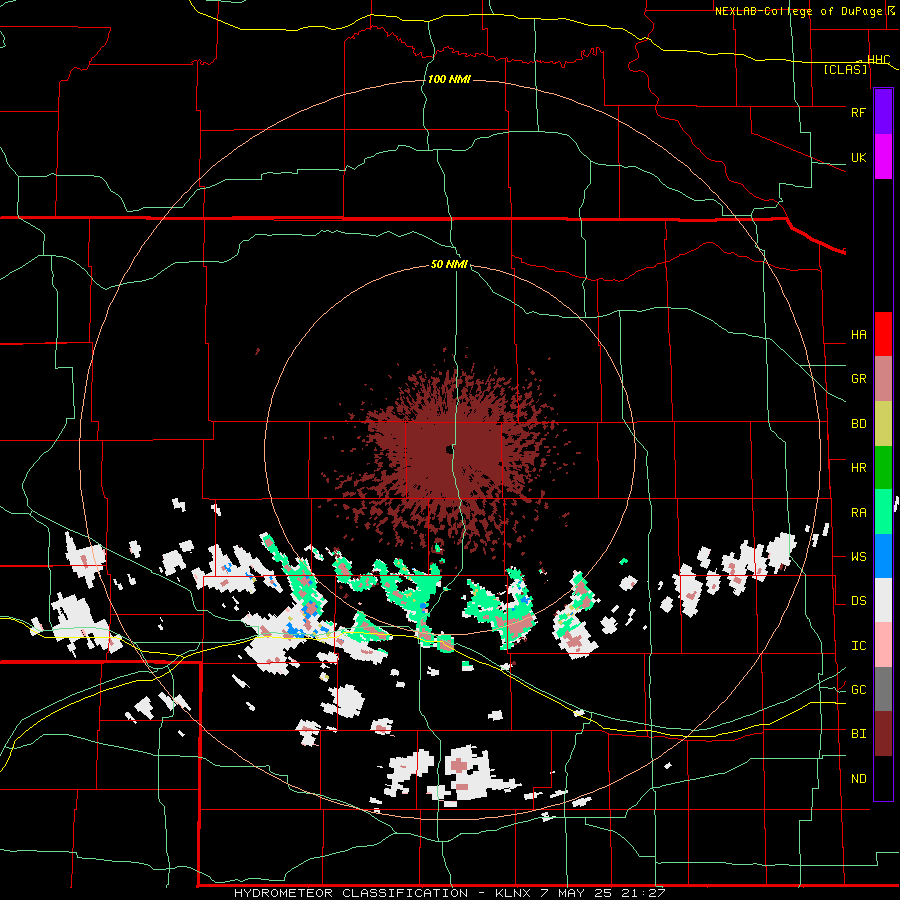Viewport: 900px width, 900px height.
Task: Click the purple RF legend color swatch
Action: coord(883,112)
